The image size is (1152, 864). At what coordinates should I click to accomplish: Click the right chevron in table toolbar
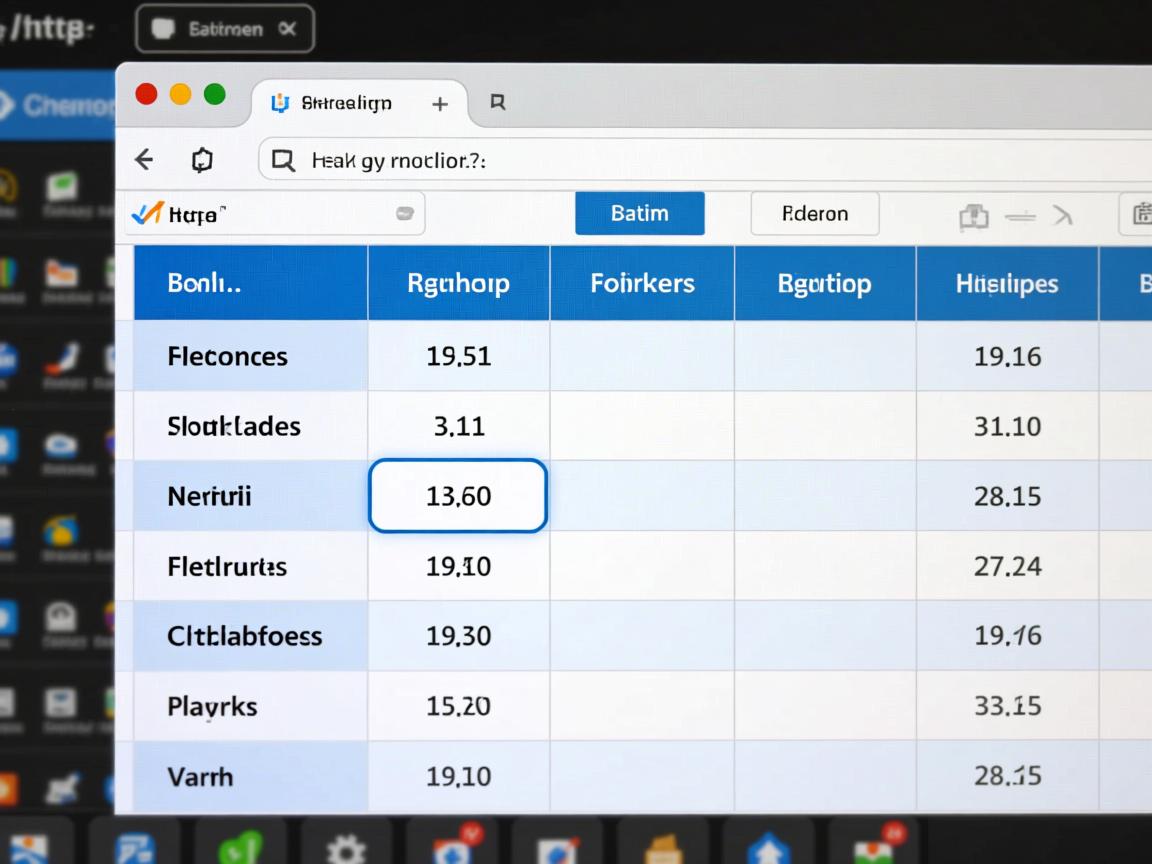(1061, 215)
